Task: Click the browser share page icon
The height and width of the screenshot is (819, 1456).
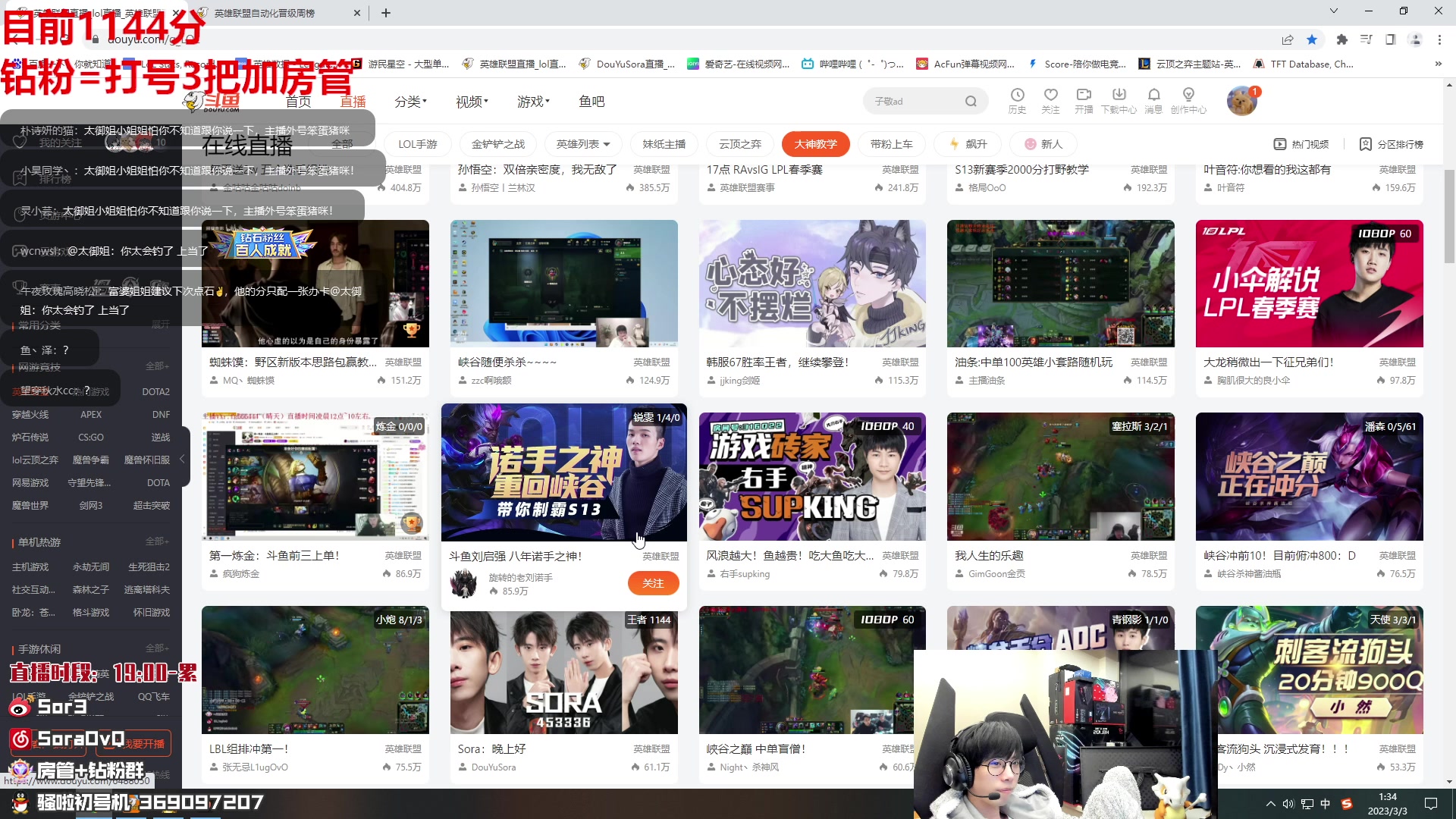Action: coord(1287,39)
